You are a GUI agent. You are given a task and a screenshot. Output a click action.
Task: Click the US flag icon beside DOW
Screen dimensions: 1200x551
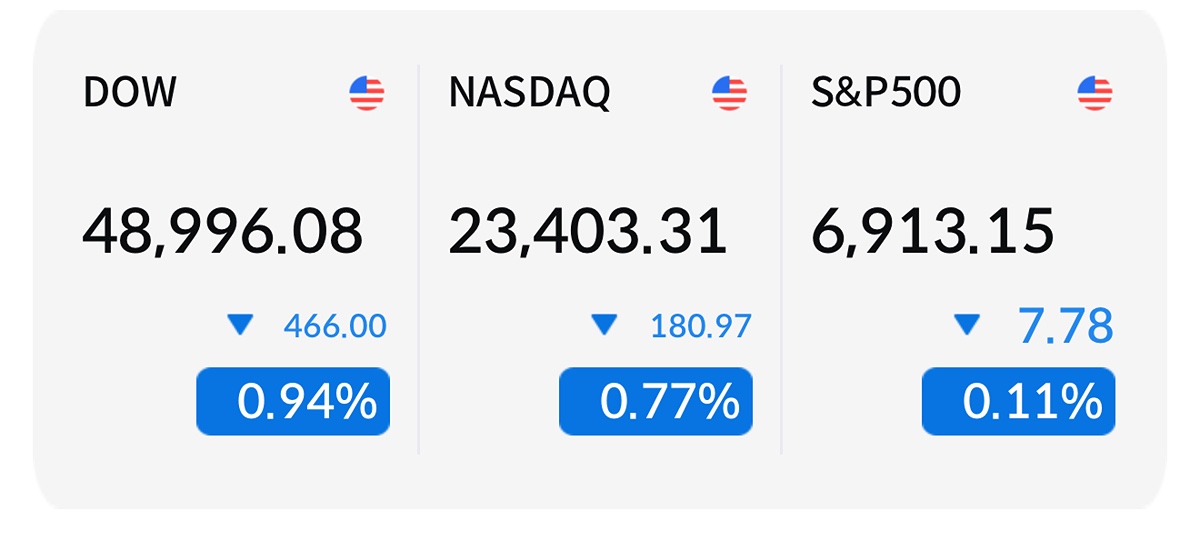pos(367,94)
